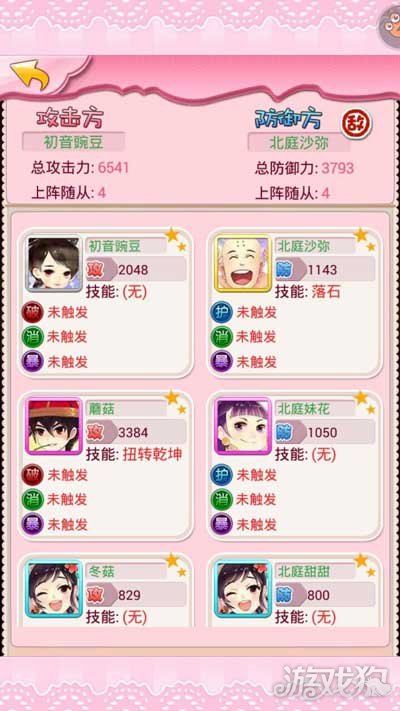Click the blue 护 icon under 北庭妹花
This screenshot has width=400, height=711.
tap(222, 475)
